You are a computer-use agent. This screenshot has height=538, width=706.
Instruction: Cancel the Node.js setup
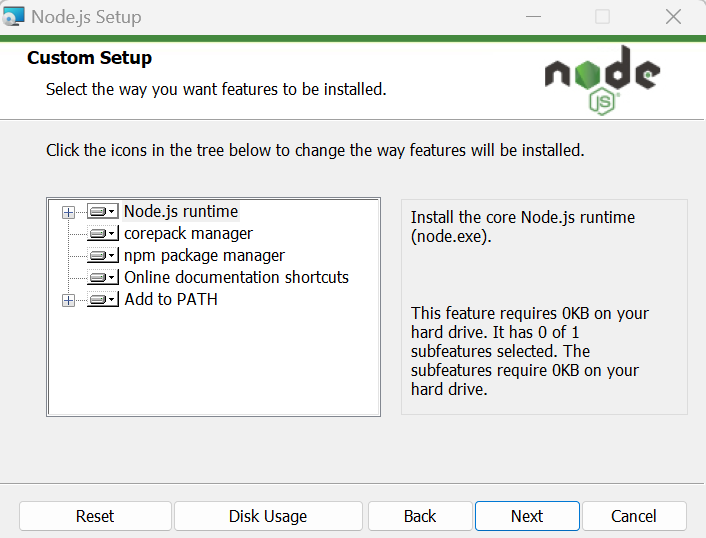[634, 516]
